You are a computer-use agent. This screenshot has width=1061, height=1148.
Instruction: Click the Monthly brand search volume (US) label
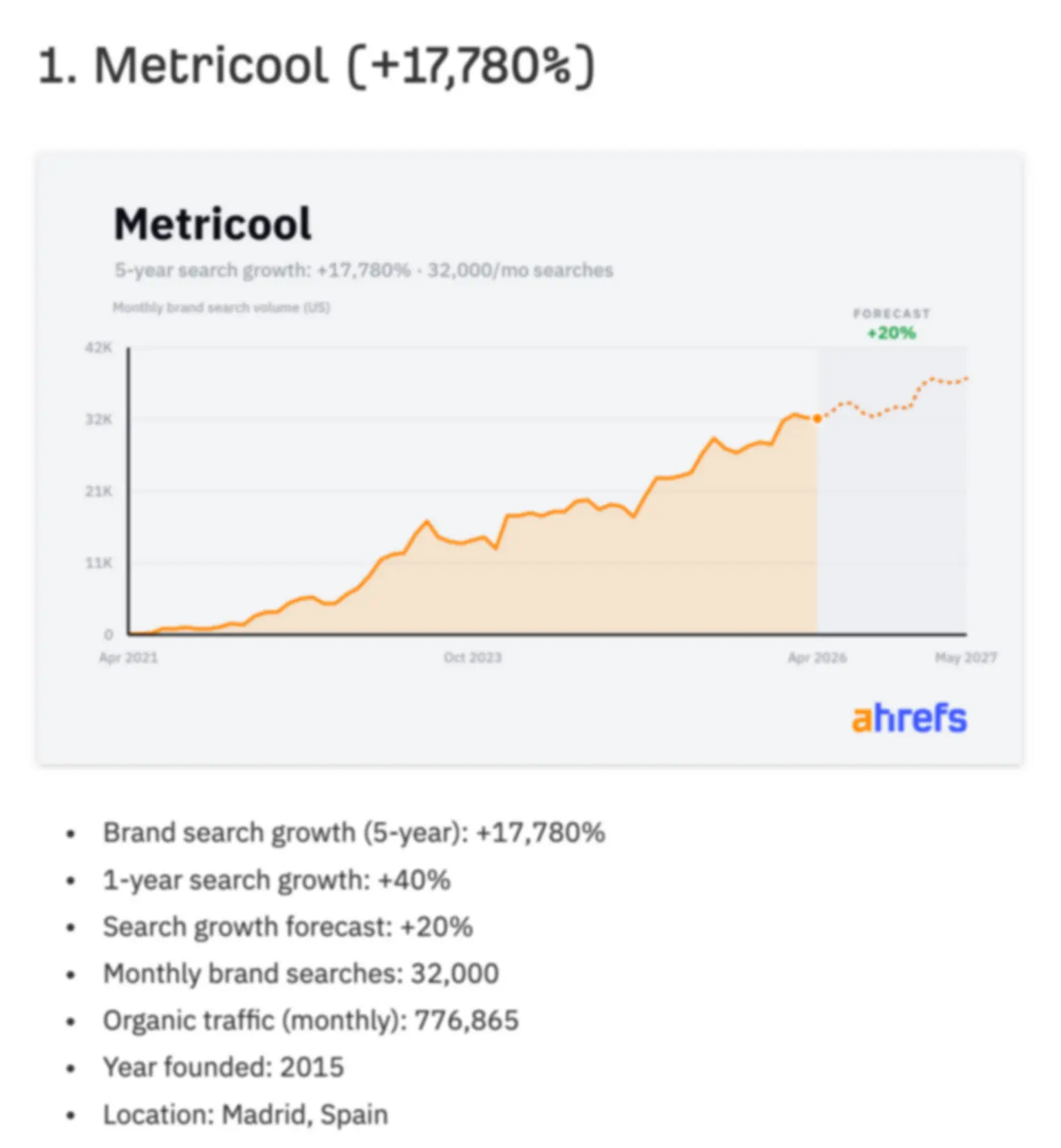(x=222, y=308)
